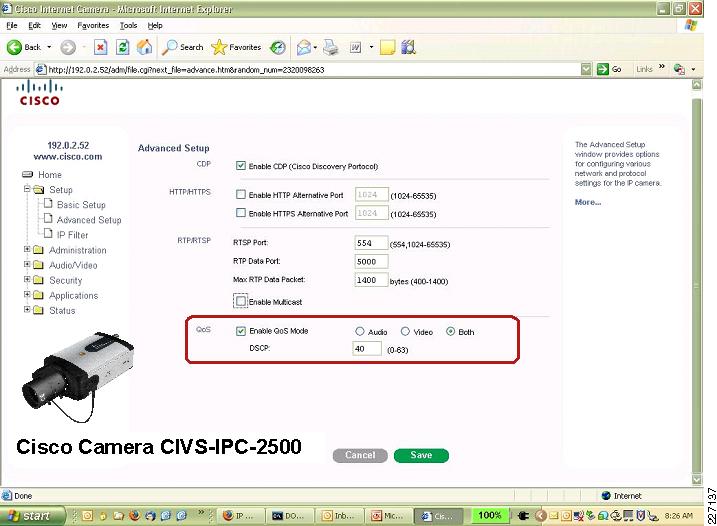Switch to the Mic... taskbar window
717x526 pixels.
[389, 516]
